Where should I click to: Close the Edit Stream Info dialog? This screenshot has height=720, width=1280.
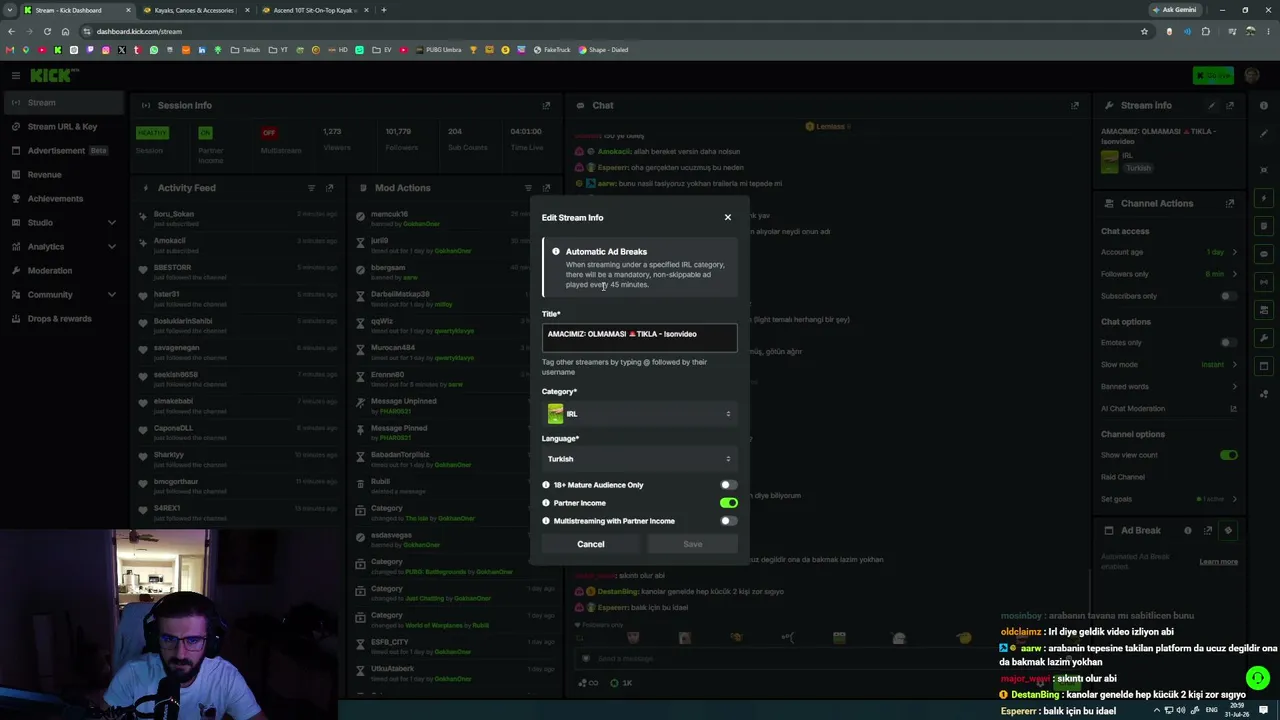[x=727, y=217]
